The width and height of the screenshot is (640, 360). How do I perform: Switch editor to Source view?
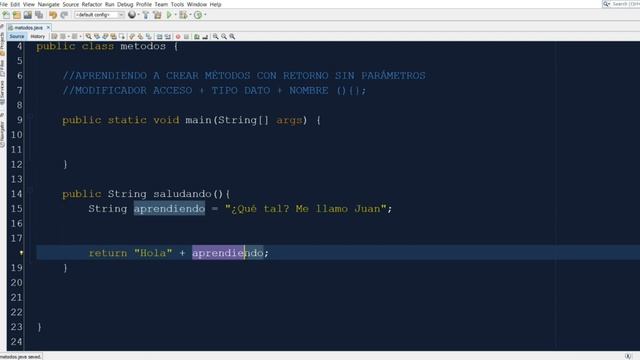coord(17,36)
